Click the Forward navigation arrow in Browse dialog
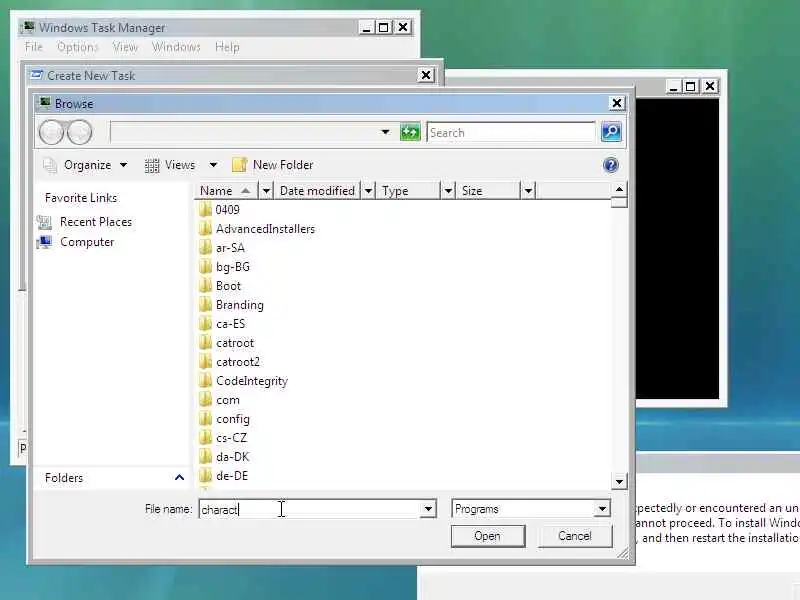The image size is (800, 600). 79,132
